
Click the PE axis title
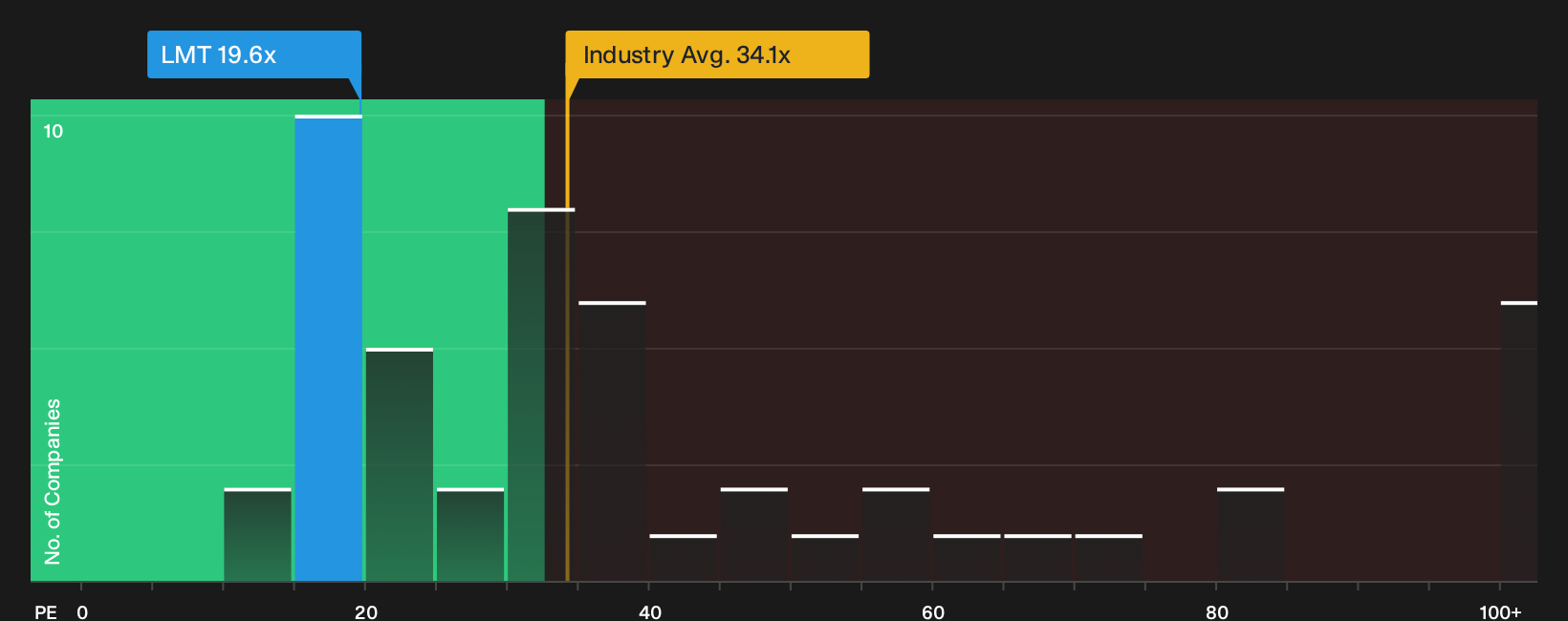click(46, 611)
